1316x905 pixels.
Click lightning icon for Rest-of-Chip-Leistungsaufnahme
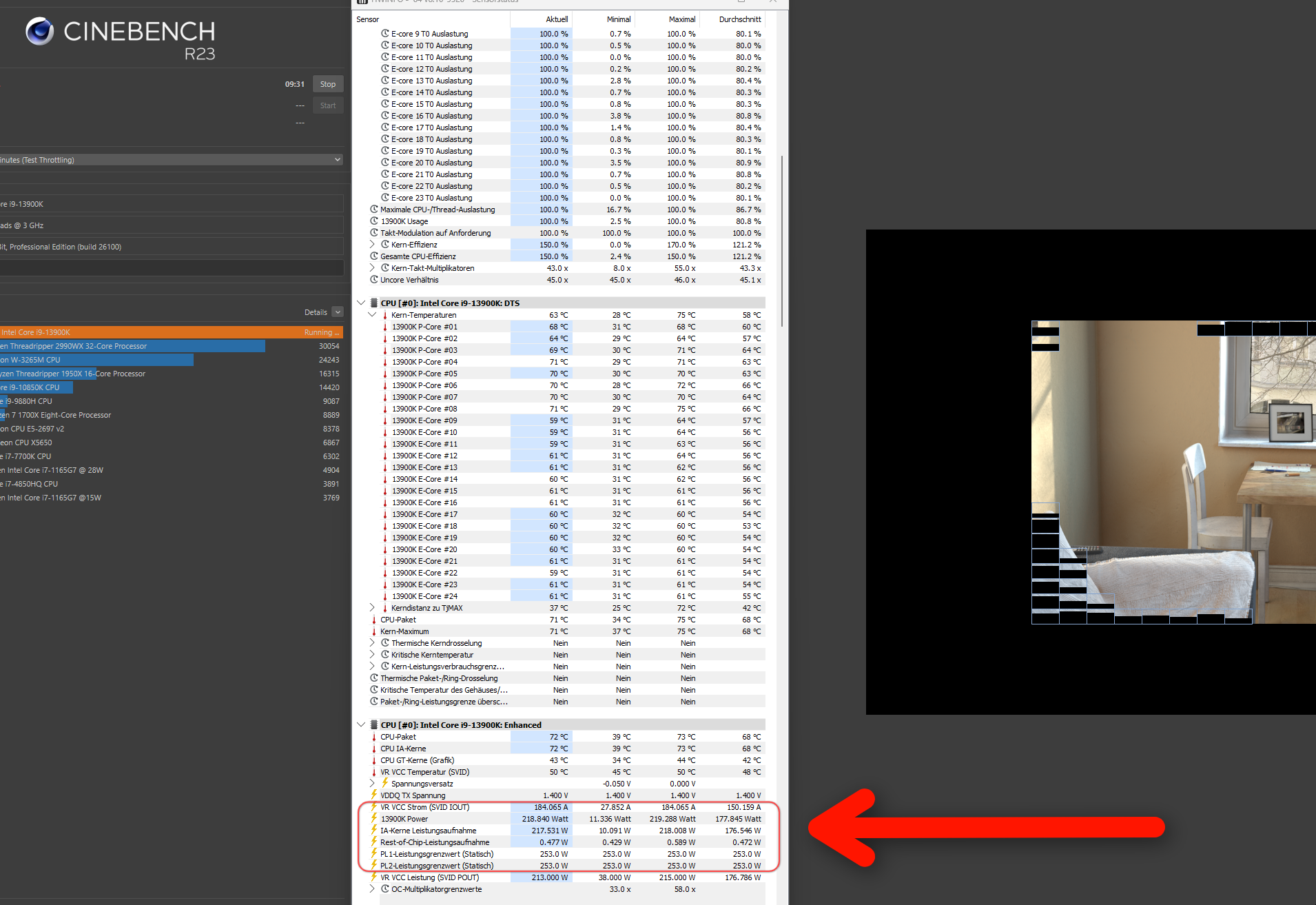(374, 842)
